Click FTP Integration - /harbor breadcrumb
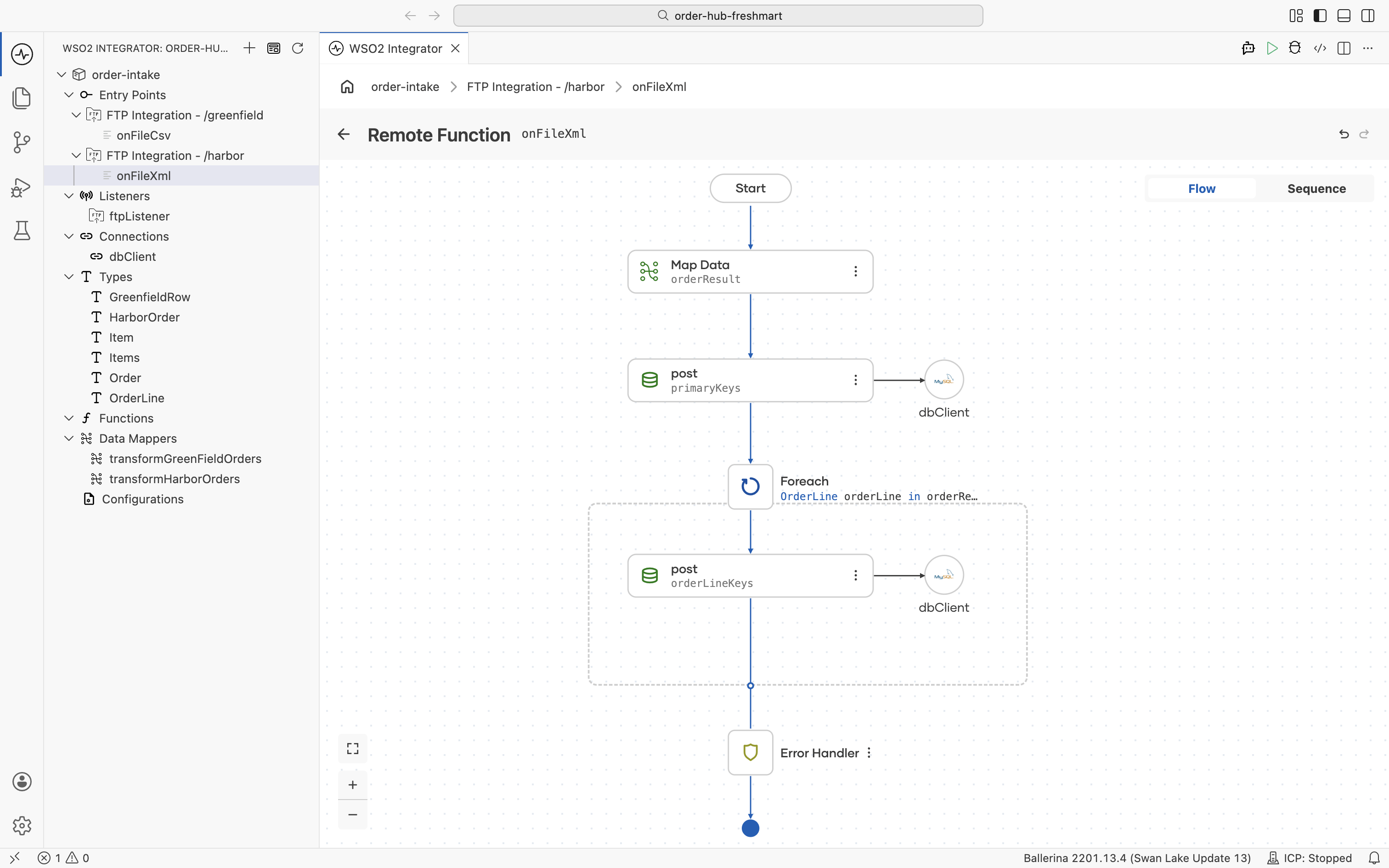Image resolution: width=1389 pixels, height=868 pixels. (x=535, y=87)
